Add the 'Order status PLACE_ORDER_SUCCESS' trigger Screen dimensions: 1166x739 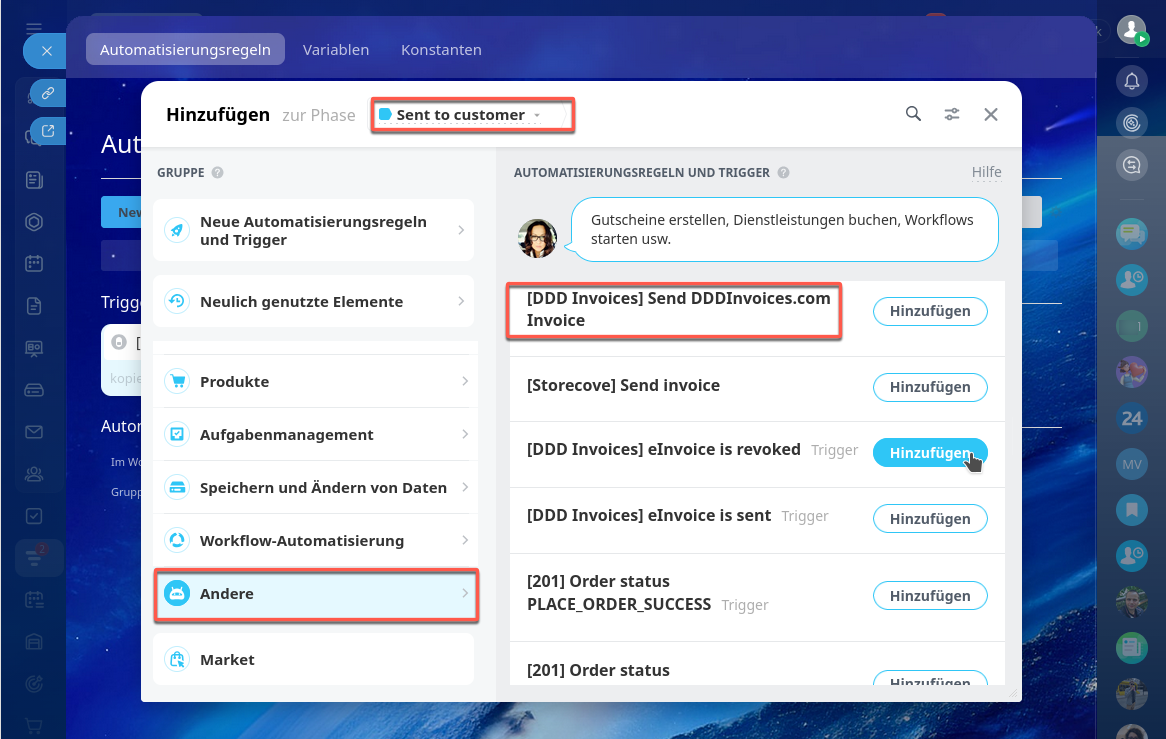[x=930, y=596]
